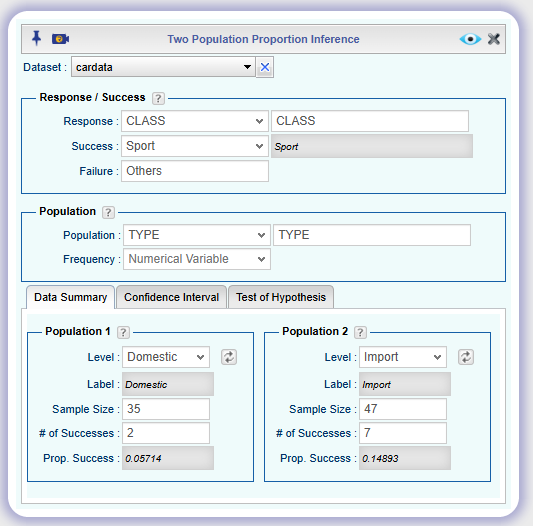This screenshot has width=533, height=526.
Task: Refresh Population 1 level data
Action: pyautogui.click(x=229, y=357)
